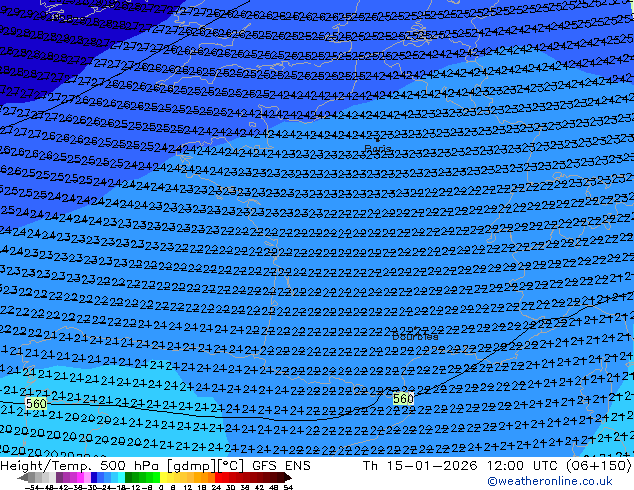Click the cyan -18 legend swatch

121,477
